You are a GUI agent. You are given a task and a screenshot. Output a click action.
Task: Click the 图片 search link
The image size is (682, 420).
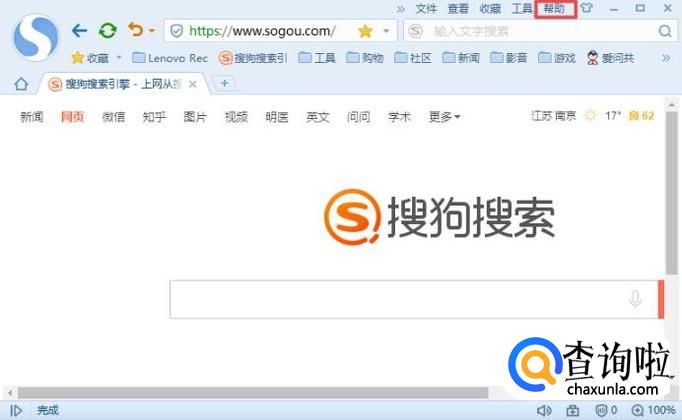coord(195,117)
